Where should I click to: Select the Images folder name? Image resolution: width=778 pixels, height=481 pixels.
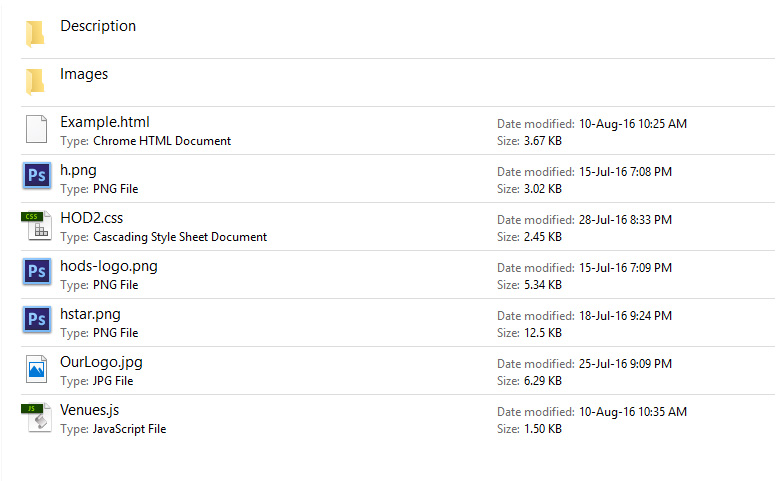pos(84,74)
